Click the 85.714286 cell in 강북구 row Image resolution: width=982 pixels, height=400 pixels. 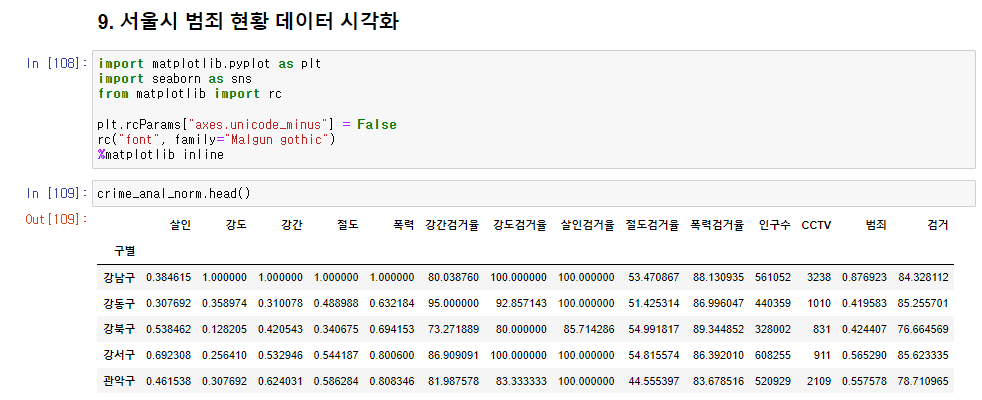coord(589,329)
